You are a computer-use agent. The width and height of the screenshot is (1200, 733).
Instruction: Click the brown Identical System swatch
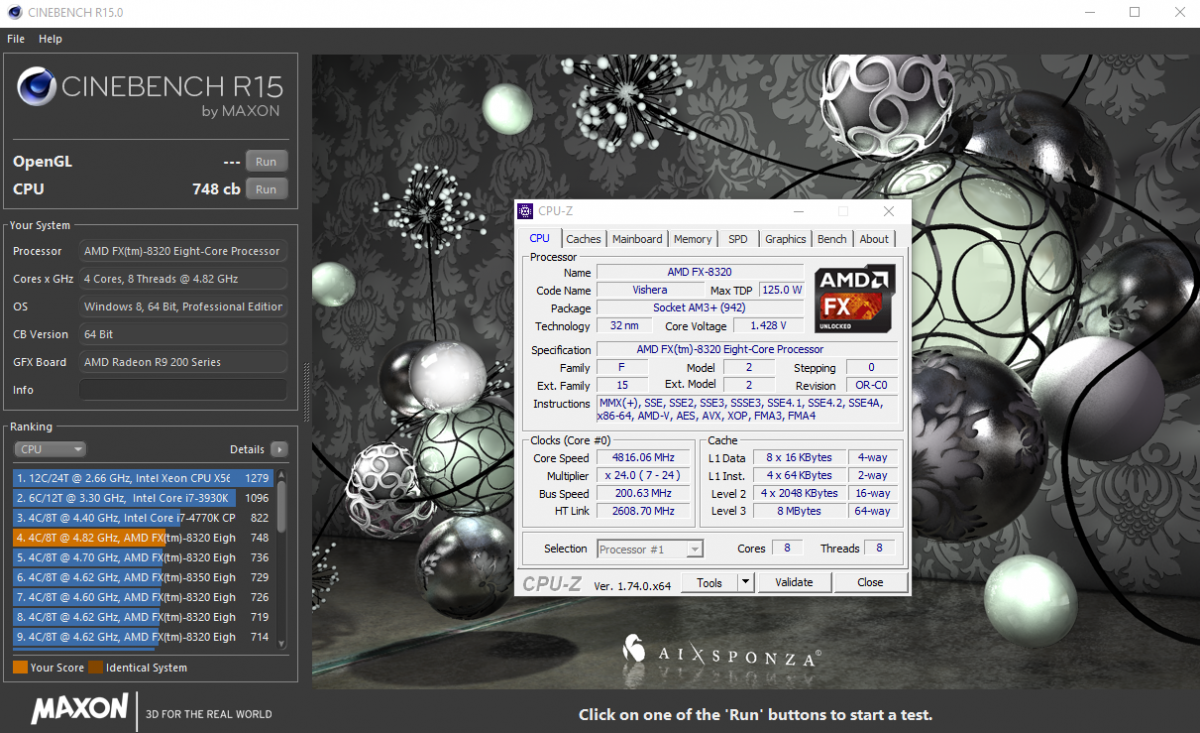(95, 667)
